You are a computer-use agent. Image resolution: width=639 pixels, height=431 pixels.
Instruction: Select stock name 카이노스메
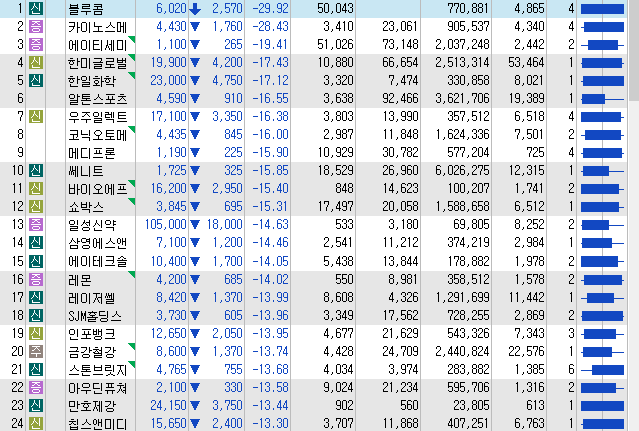[x=97, y=27]
